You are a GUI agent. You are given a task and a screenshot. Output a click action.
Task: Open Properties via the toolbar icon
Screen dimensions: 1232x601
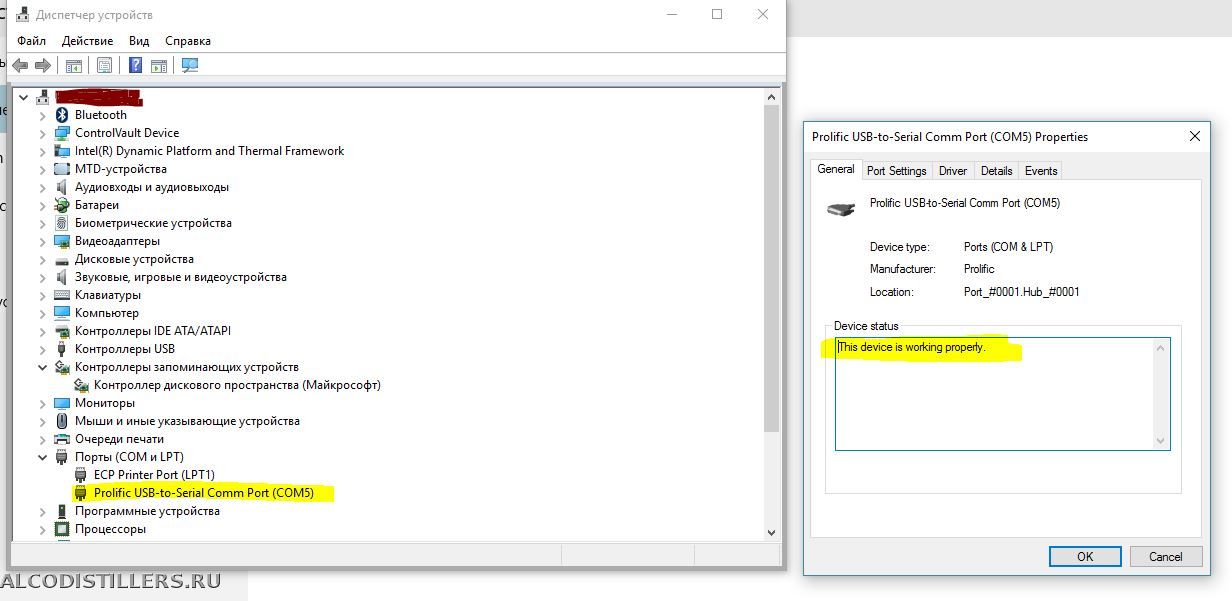[104, 66]
